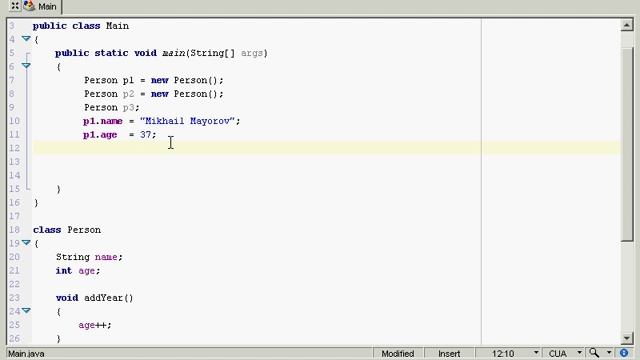Image resolution: width=640 pixels, height=360 pixels.
Task: Click line number 12 in gutter
Action: pos(14,148)
